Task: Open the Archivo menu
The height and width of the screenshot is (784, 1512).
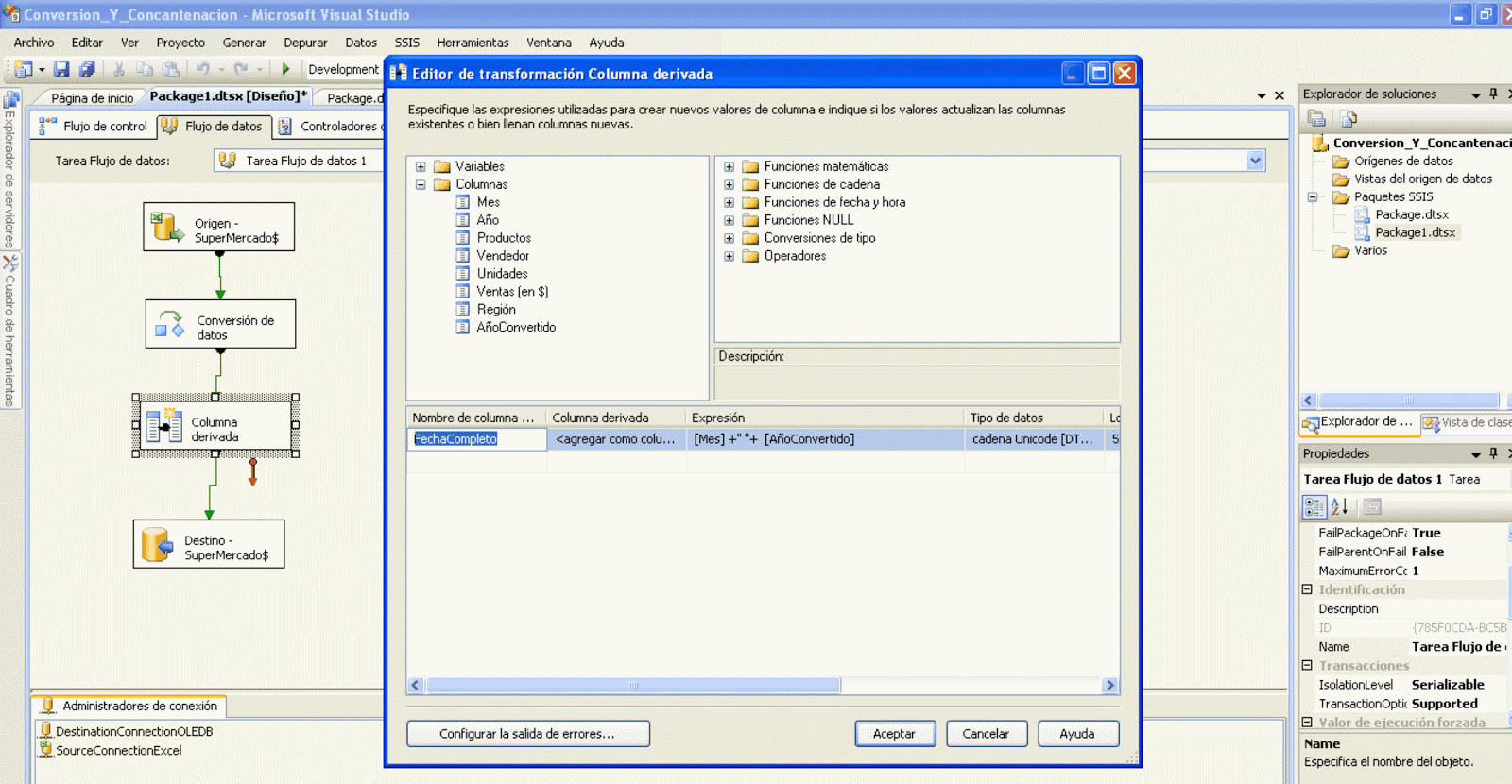Action: click(34, 43)
